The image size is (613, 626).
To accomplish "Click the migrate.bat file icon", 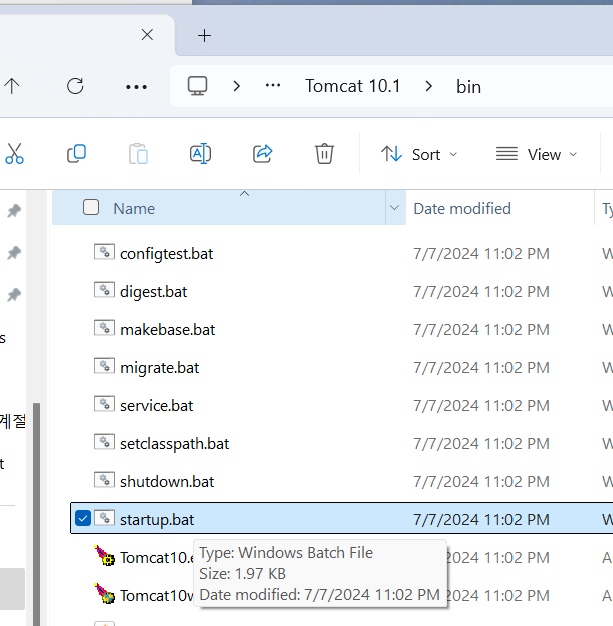I will (x=105, y=366).
